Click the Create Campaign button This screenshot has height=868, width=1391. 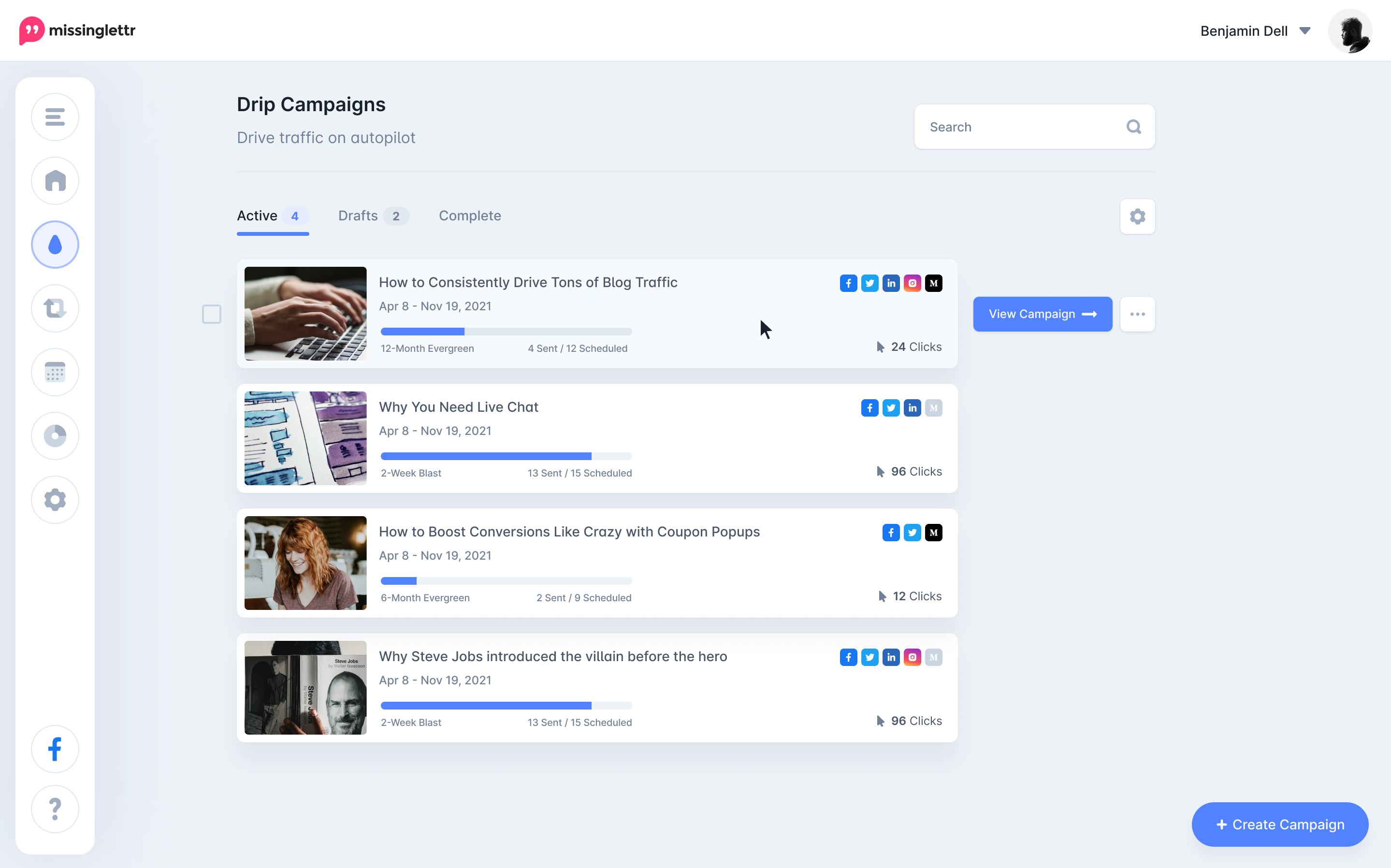coord(1280,825)
